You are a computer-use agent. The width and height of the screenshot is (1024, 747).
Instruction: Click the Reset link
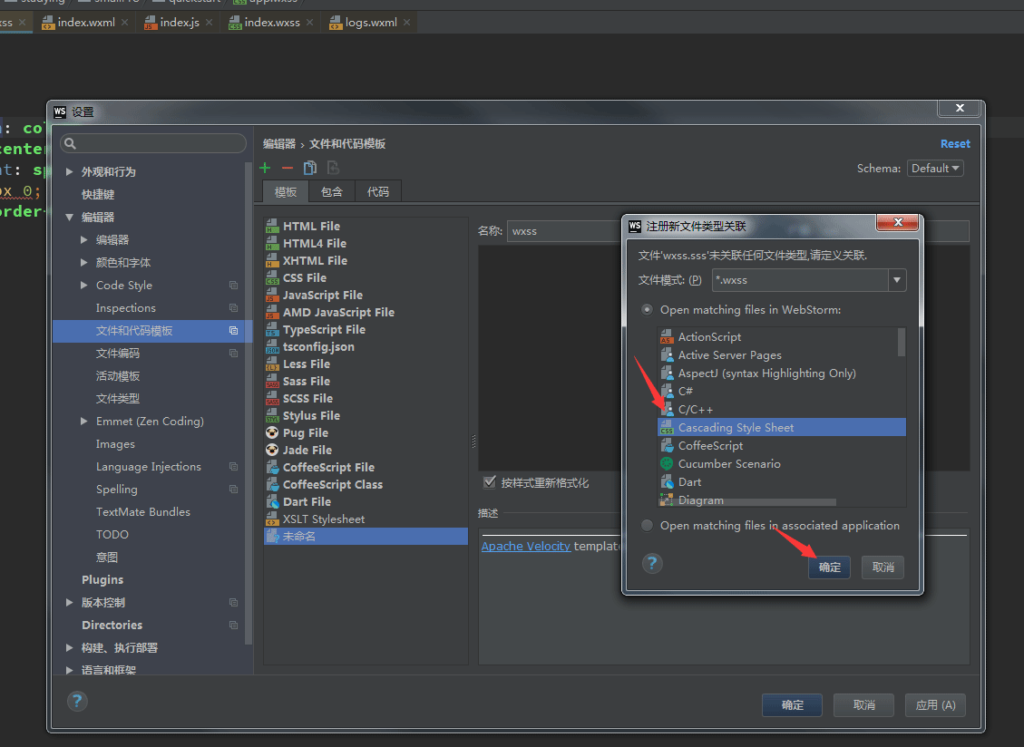point(955,144)
